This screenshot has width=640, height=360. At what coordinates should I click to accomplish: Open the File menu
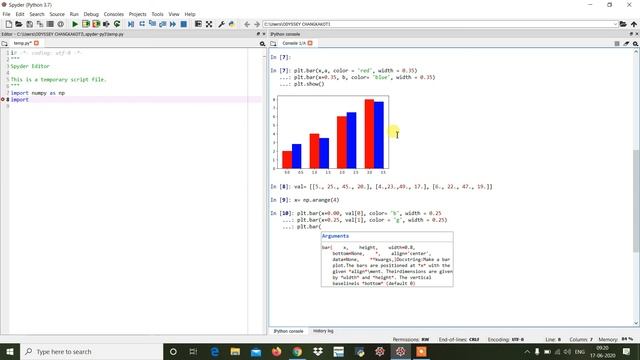point(7,14)
